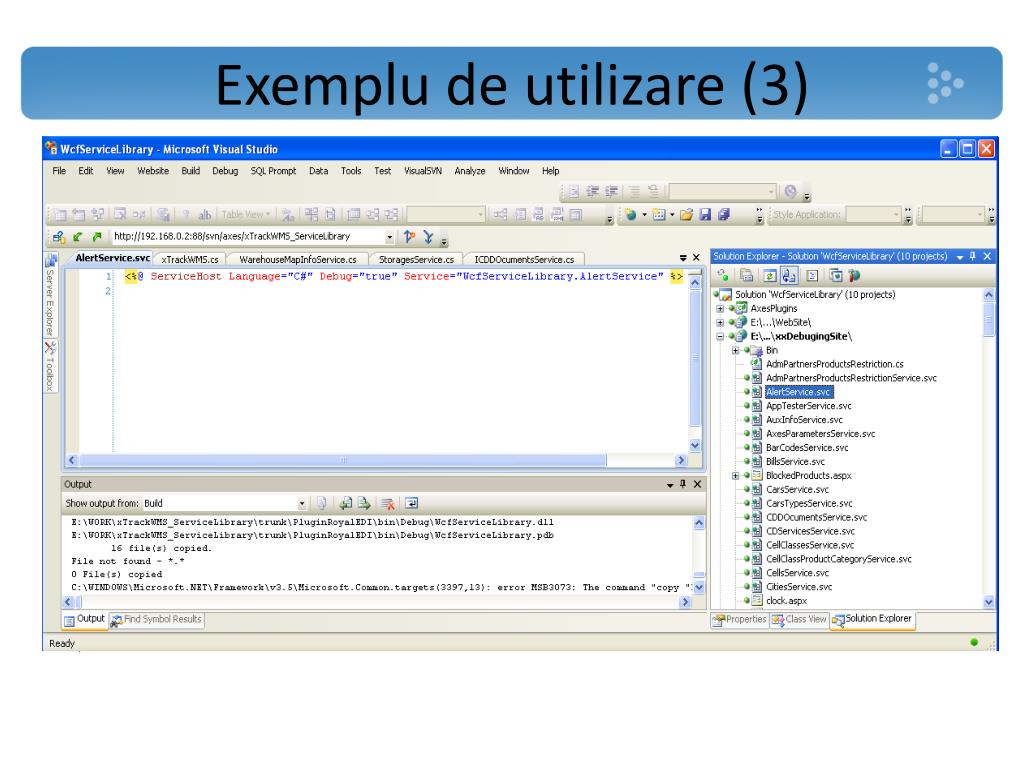Expand the E:\...\WebSite\ project node
The height and width of the screenshot is (768, 1024).
(720, 323)
